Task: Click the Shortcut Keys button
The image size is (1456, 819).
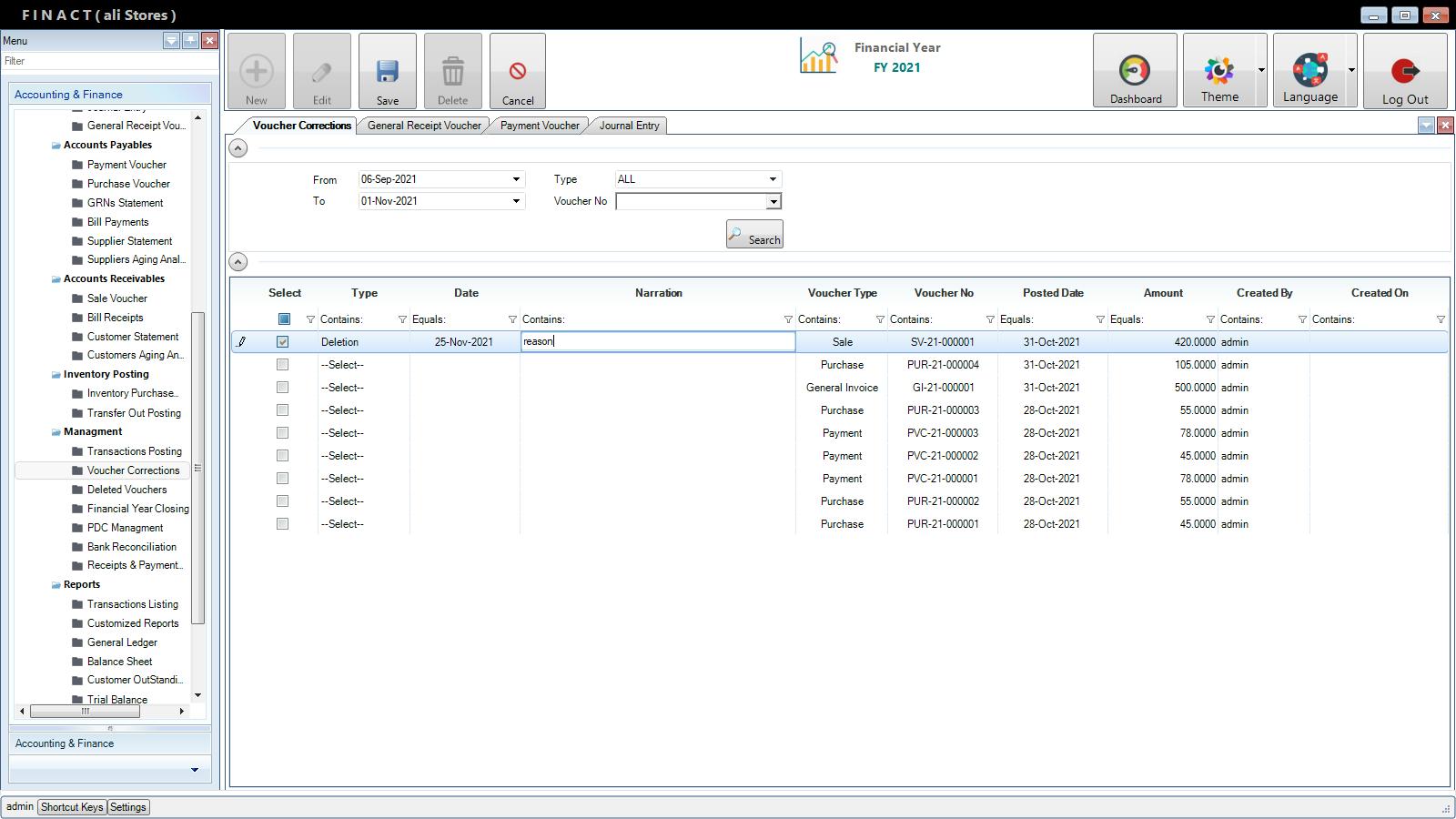Action: click(72, 807)
